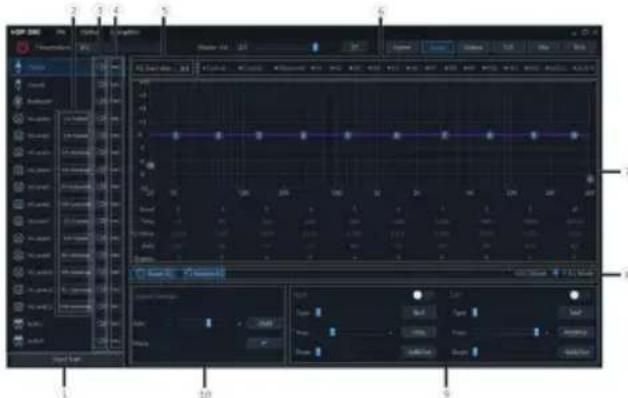
Task: Select the highlighted blue tab in top-right row
Action: tap(437, 47)
